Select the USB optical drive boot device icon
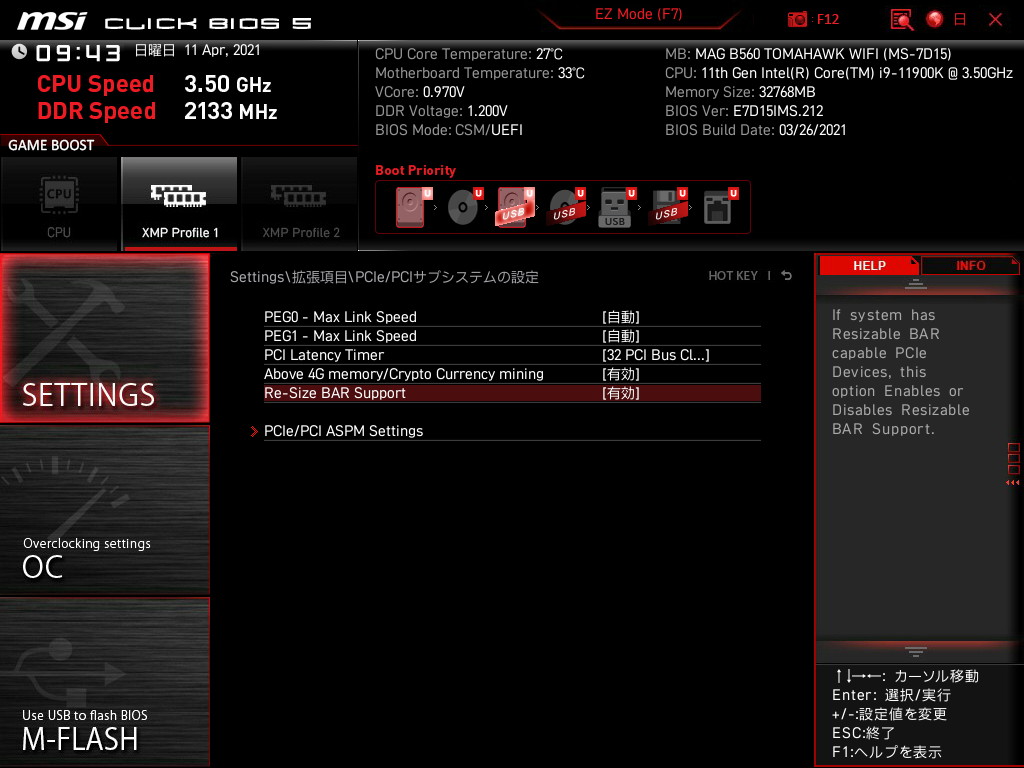The width and height of the screenshot is (1024, 768). [567, 207]
